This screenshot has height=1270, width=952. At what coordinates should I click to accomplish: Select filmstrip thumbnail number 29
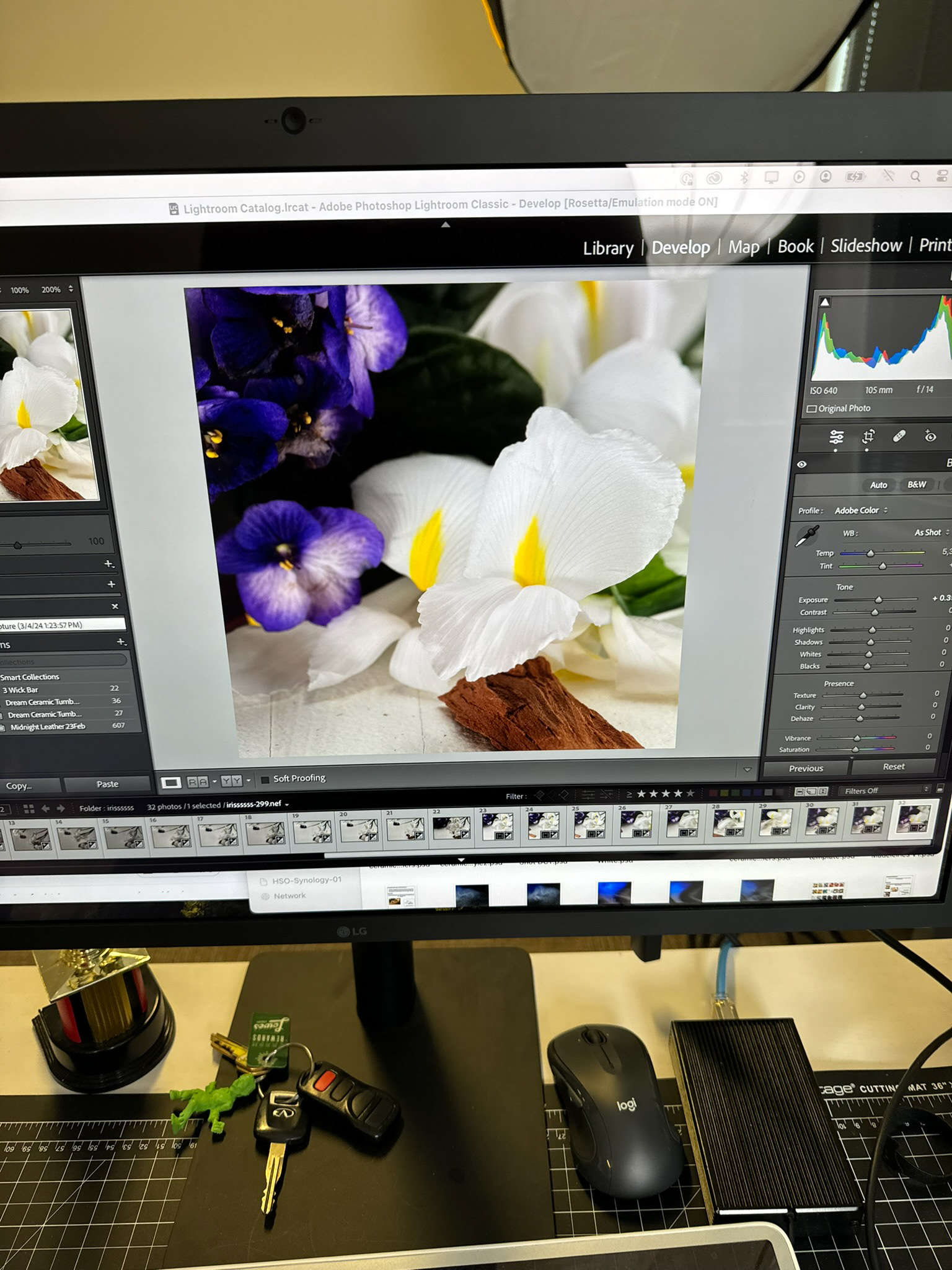776,822
